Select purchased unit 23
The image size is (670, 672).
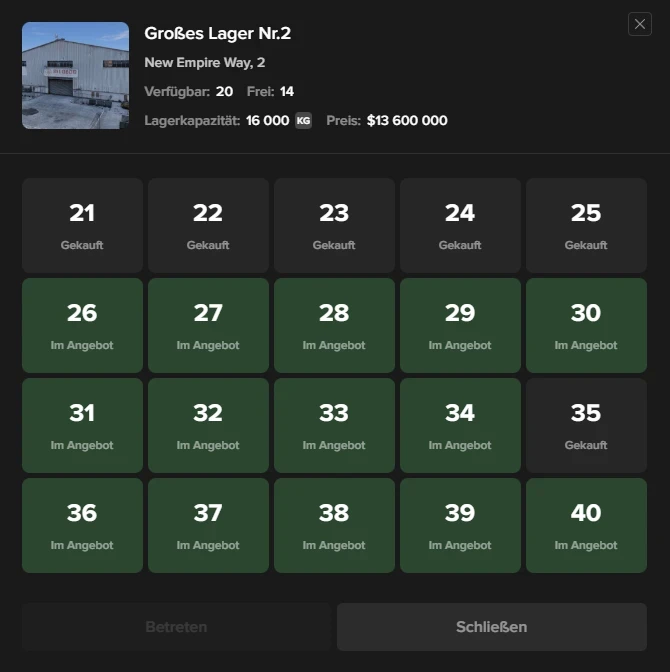click(x=334, y=226)
